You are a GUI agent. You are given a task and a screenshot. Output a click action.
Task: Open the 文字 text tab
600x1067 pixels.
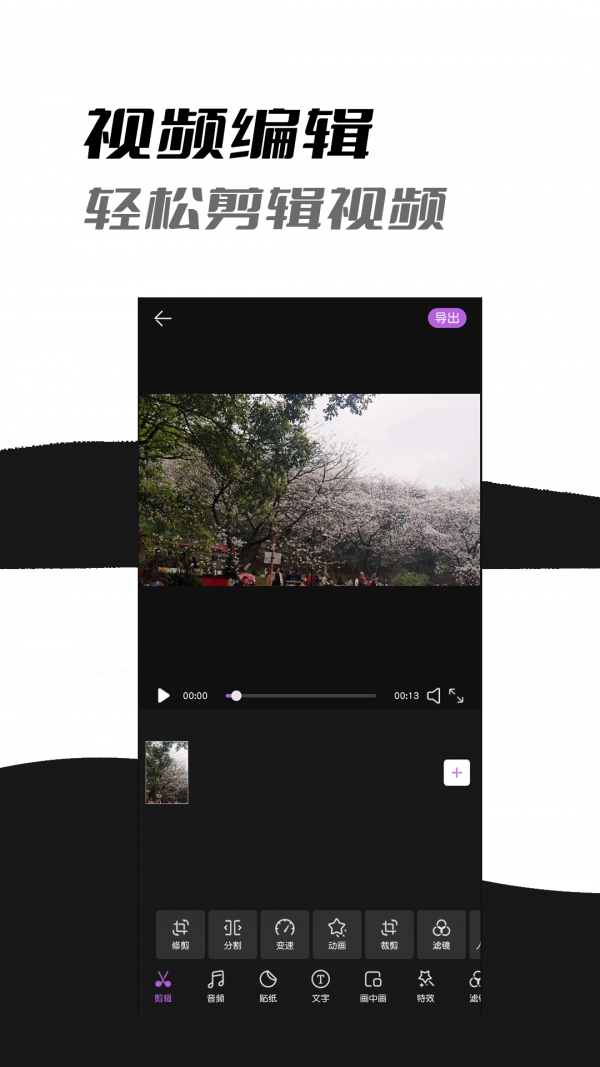[320, 985]
